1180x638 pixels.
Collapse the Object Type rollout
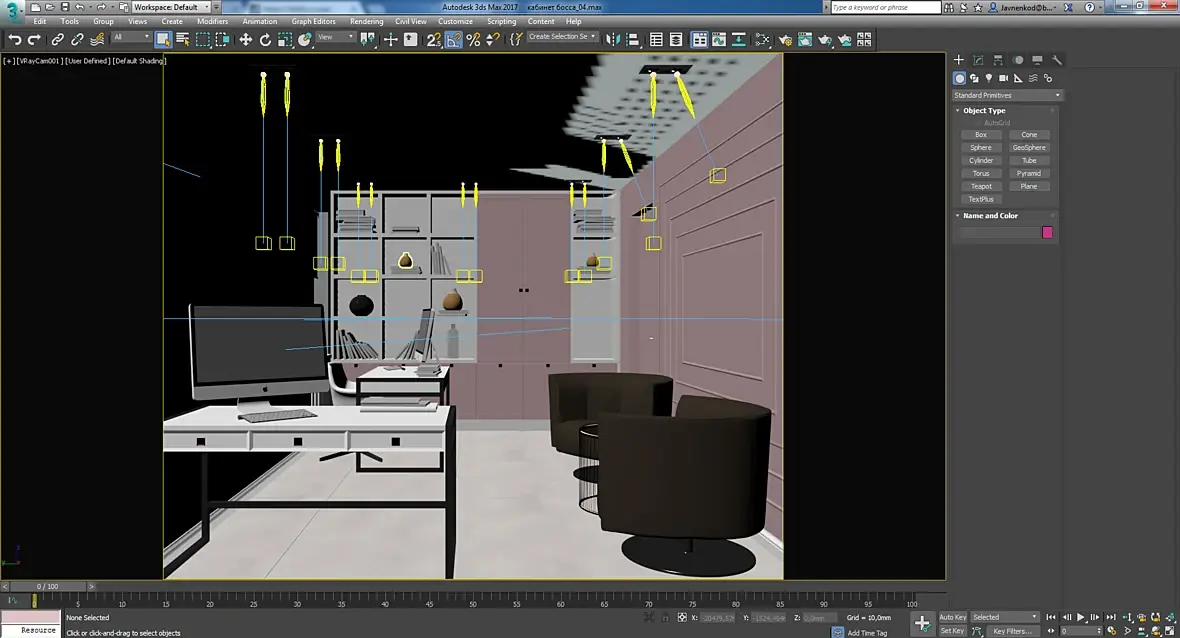point(984,110)
